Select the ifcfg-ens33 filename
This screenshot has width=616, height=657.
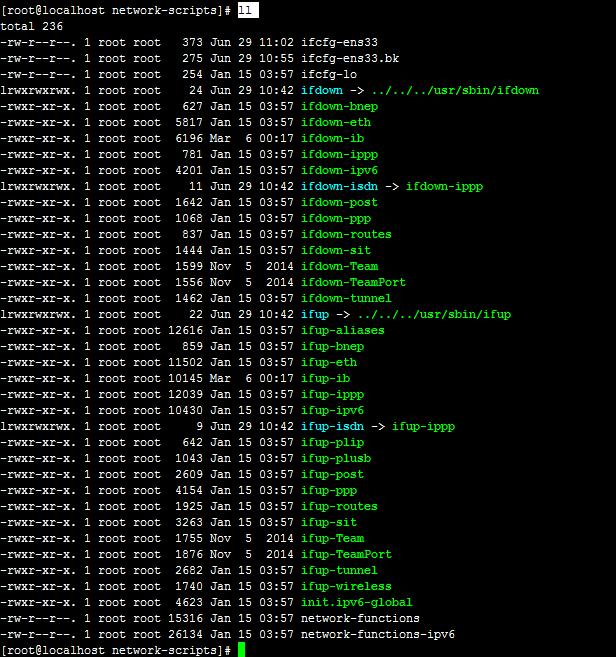click(339, 42)
